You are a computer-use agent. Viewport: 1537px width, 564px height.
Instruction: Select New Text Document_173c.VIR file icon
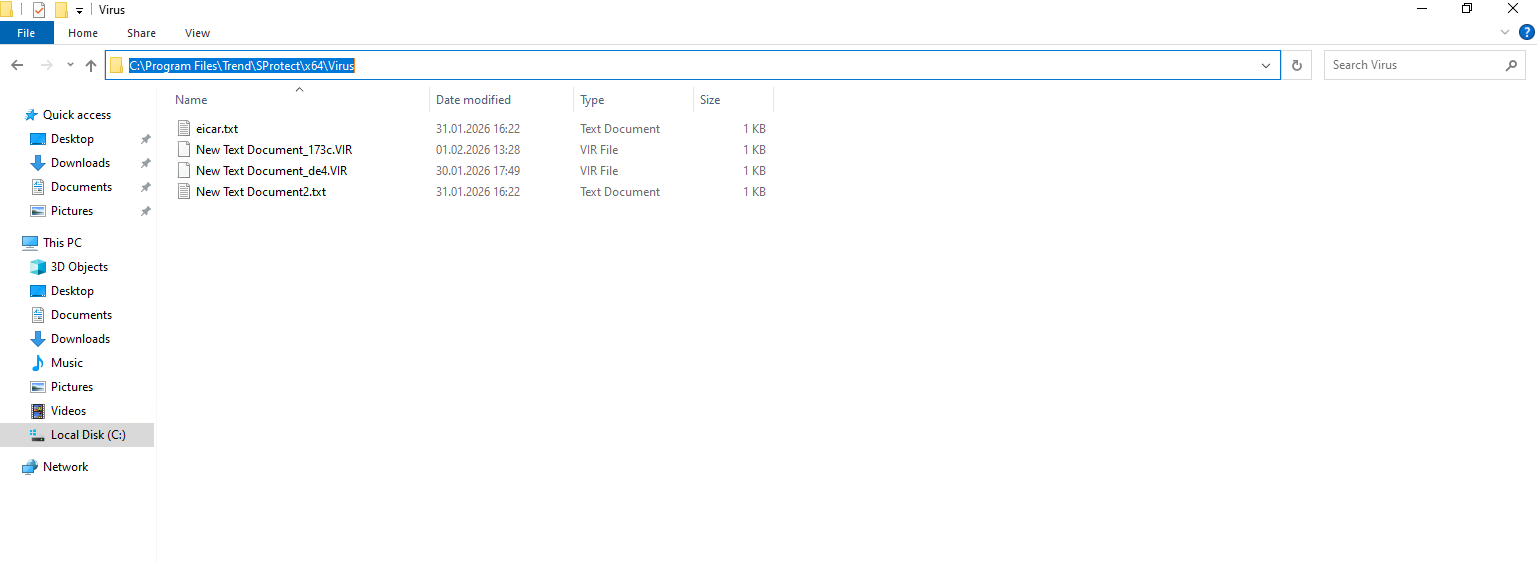click(183, 150)
